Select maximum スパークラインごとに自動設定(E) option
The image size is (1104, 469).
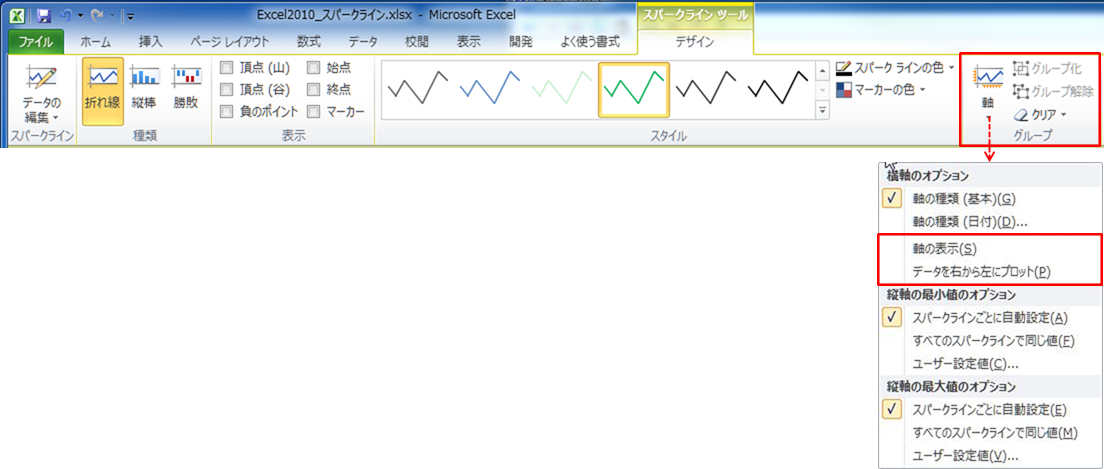(989, 409)
